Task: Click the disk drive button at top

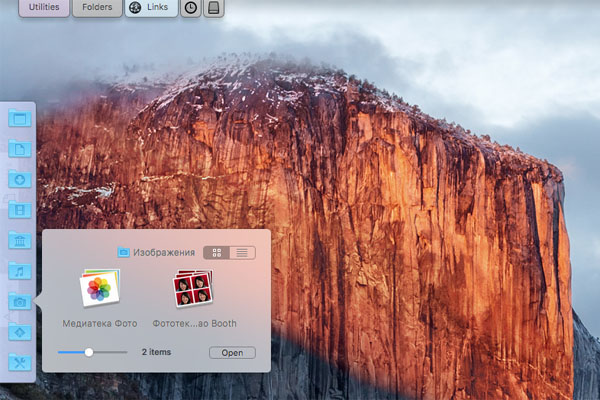Action: [x=214, y=8]
